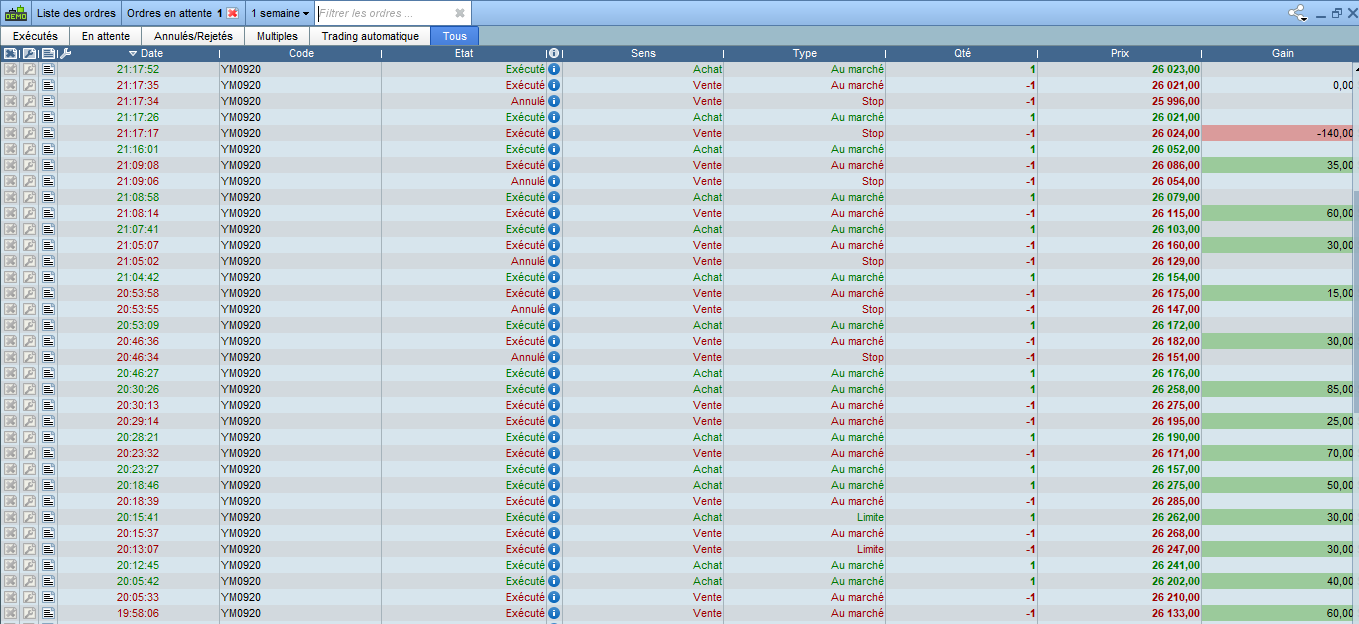Click cancel icon on 21:17:26 row
Screen dimensions: 1359x624
pos(11,117)
